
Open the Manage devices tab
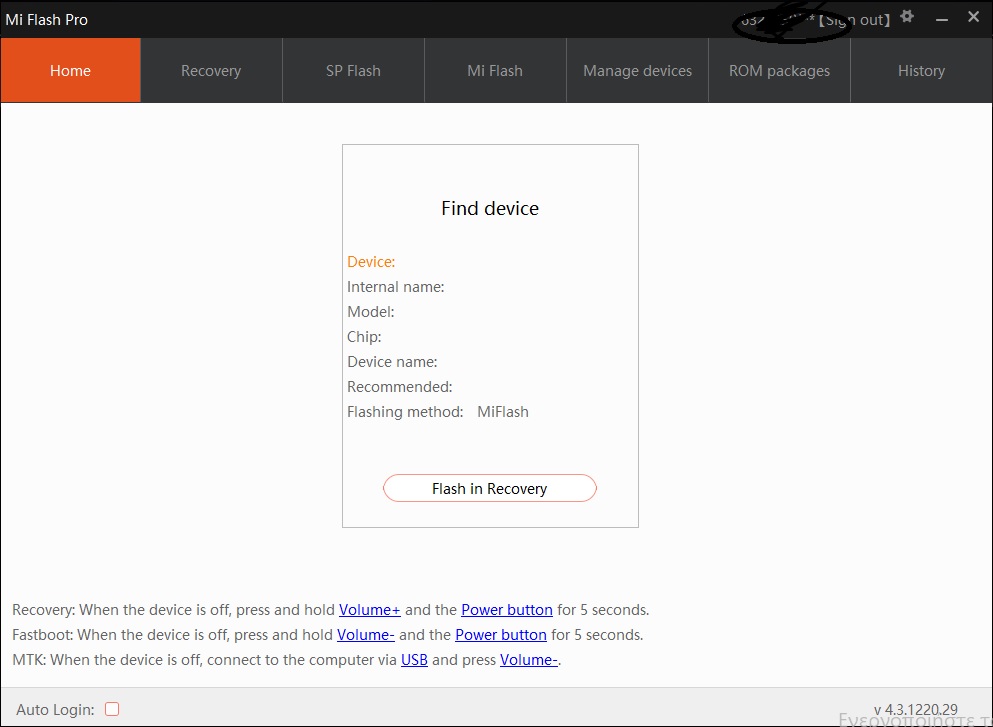pos(637,71)
